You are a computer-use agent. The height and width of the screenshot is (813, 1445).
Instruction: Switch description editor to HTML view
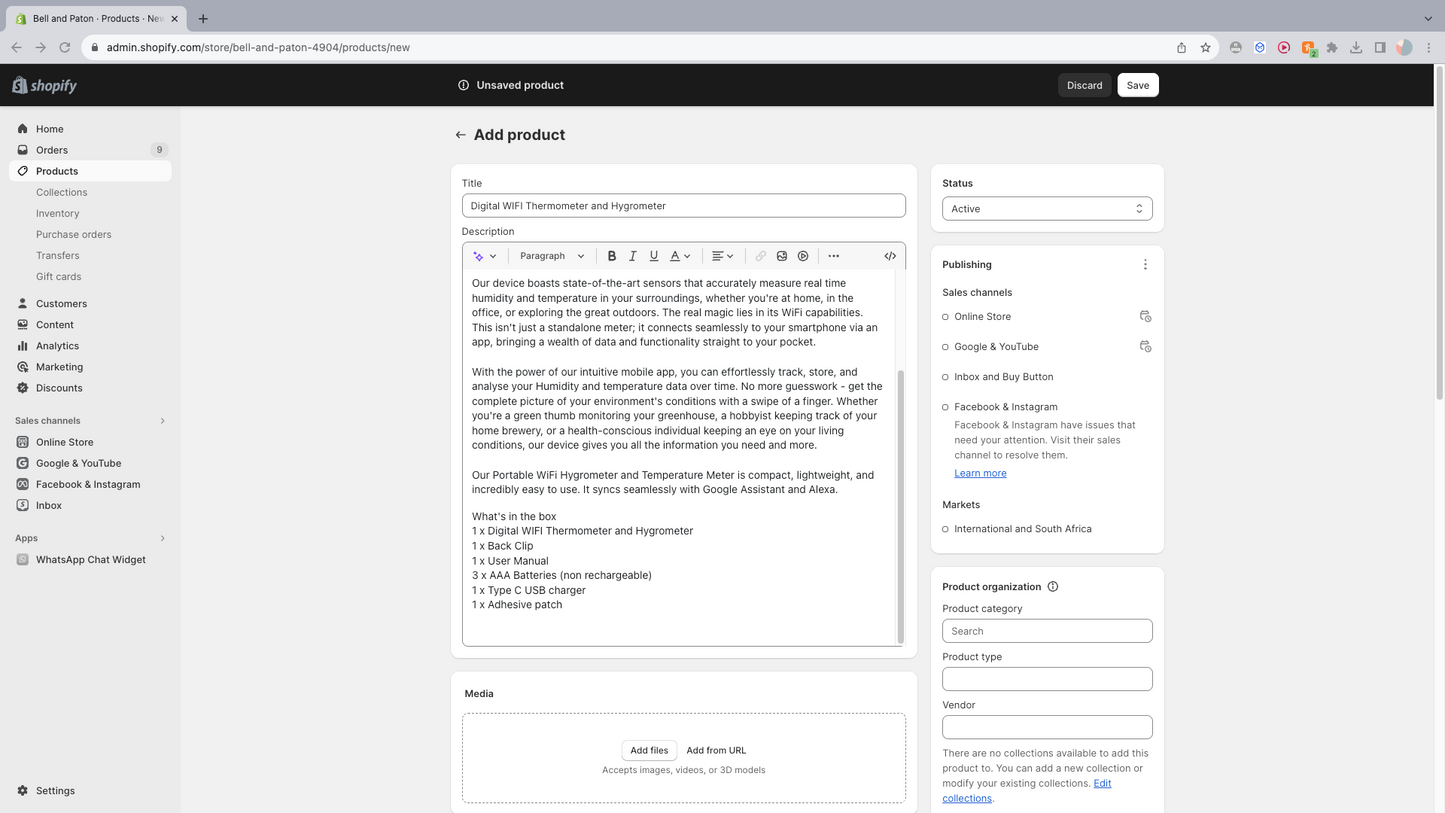[x=890, y=256]
